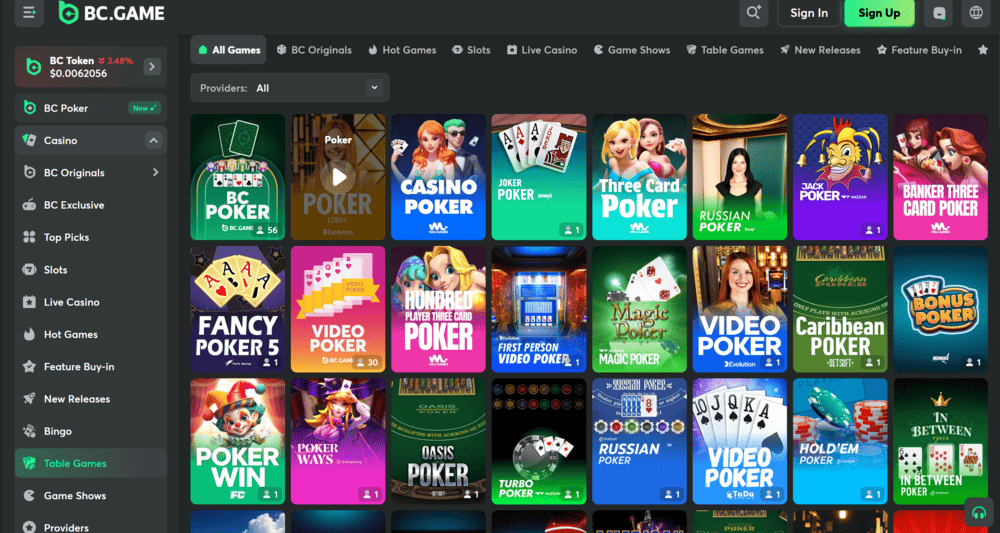Switch to the New Releases tab
Viewport: 1000px width, 533px height.
(x=820, y=50)
